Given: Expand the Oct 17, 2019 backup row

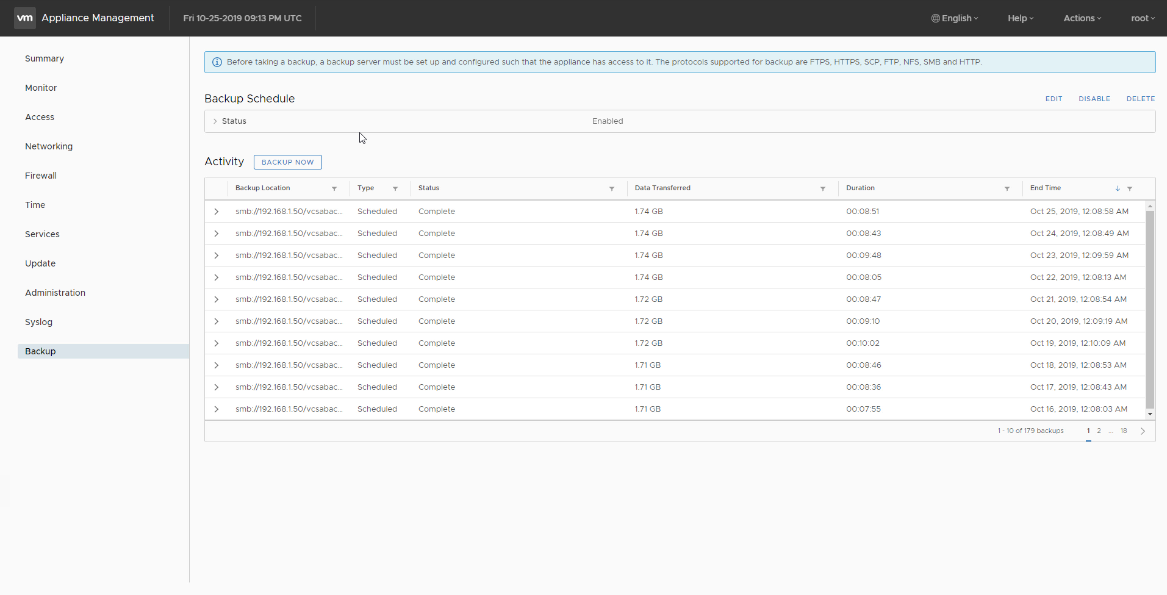Looking at the screenshot, I should 217,387.
